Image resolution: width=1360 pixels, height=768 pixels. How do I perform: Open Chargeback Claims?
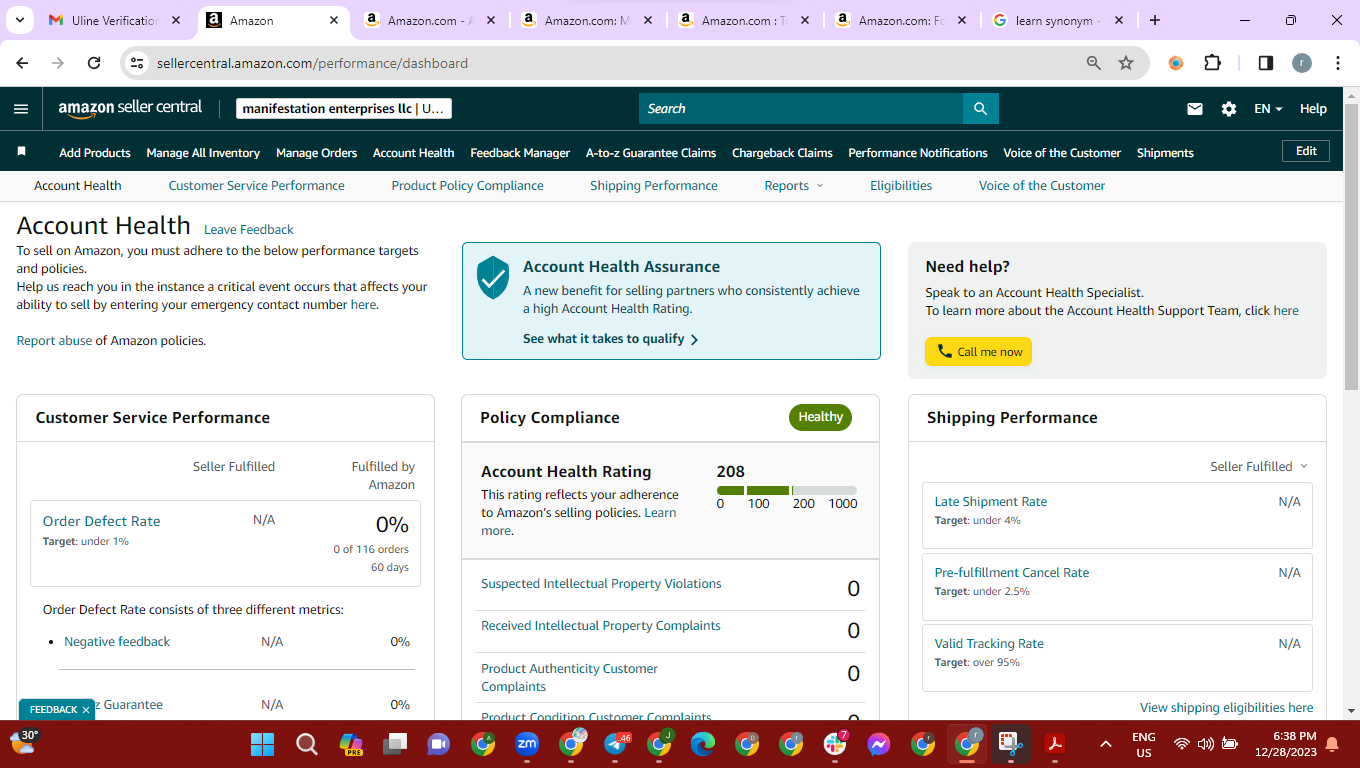tap(782, 153)
